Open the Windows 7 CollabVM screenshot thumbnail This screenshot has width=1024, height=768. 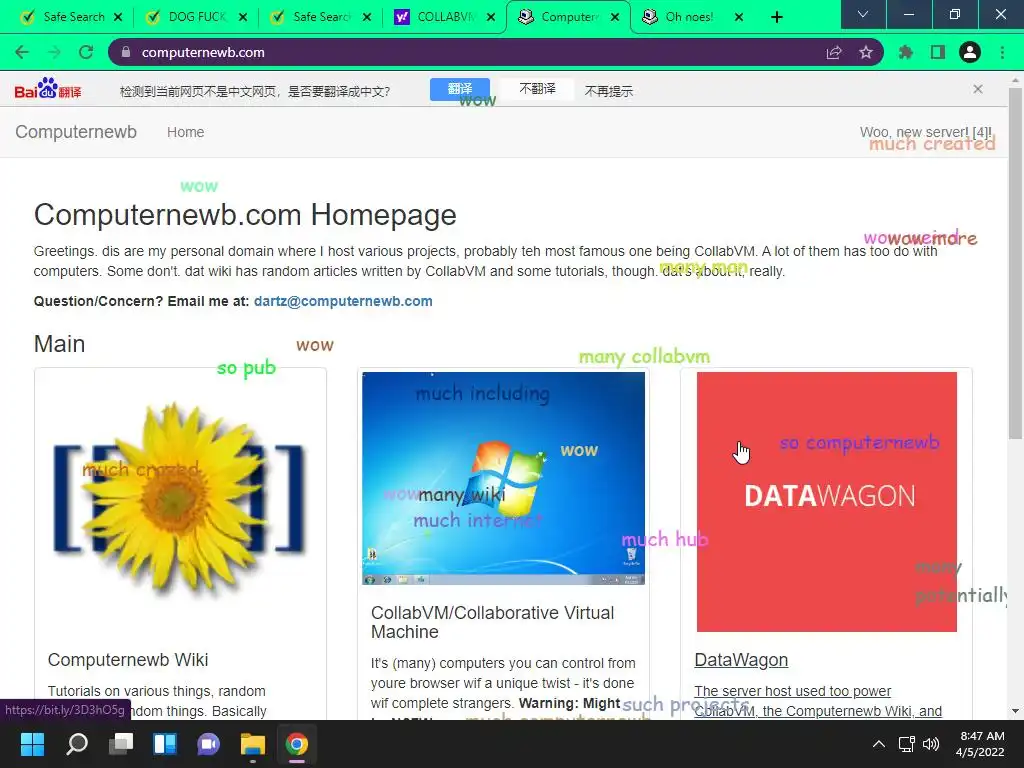504,478
